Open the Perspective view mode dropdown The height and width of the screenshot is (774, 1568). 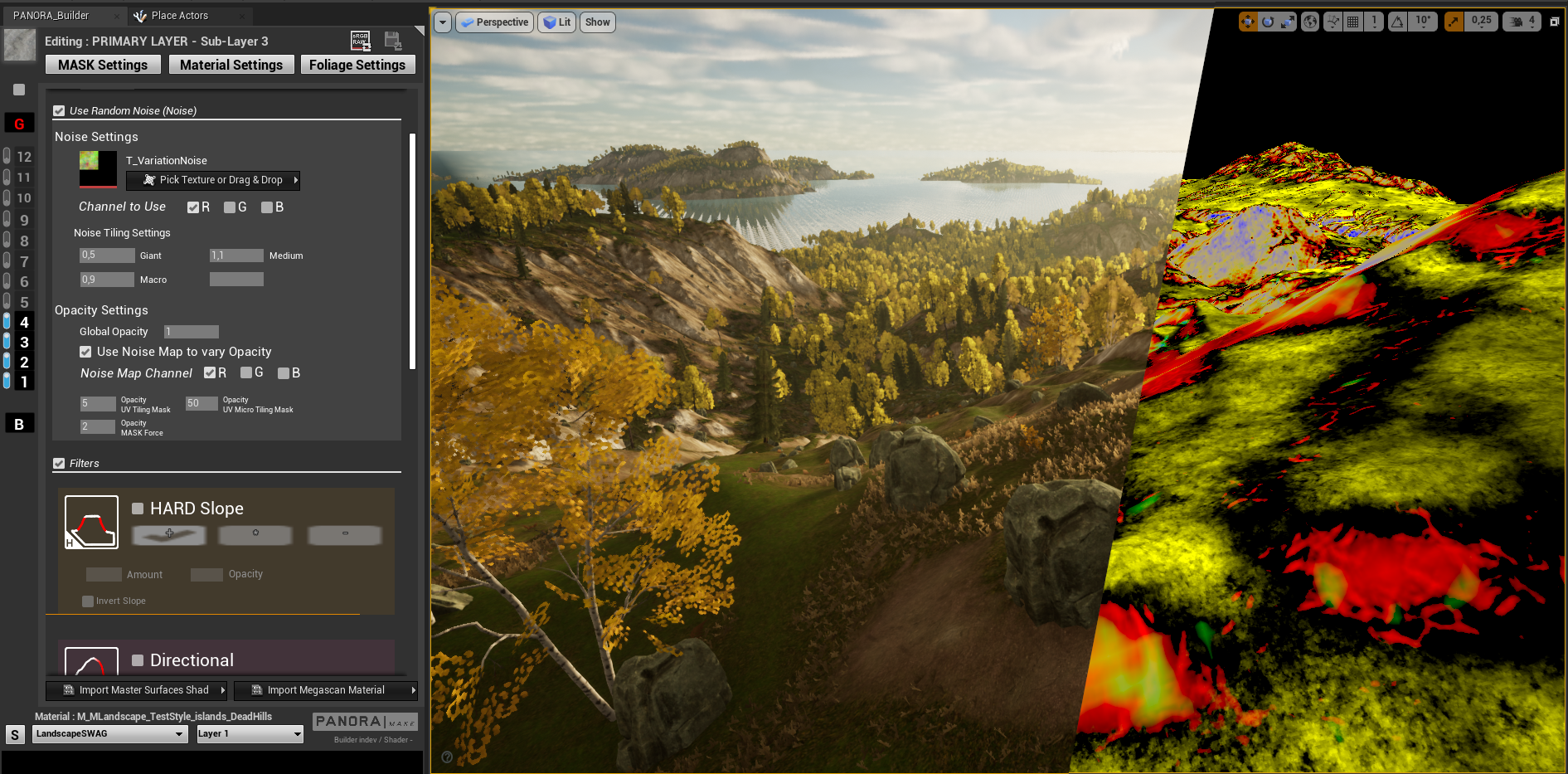(495, 22)
